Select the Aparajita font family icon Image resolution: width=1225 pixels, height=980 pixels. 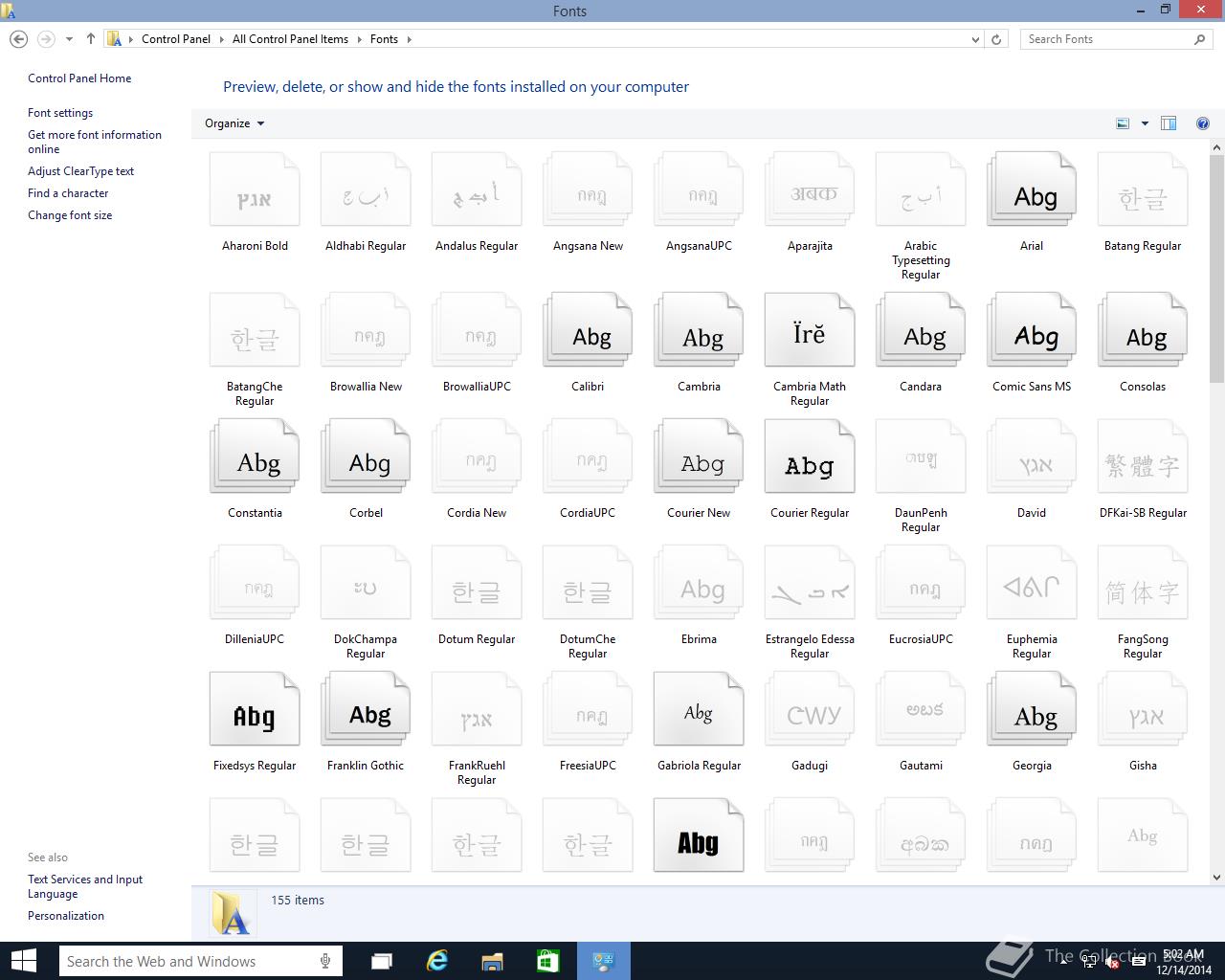(810, 191)
